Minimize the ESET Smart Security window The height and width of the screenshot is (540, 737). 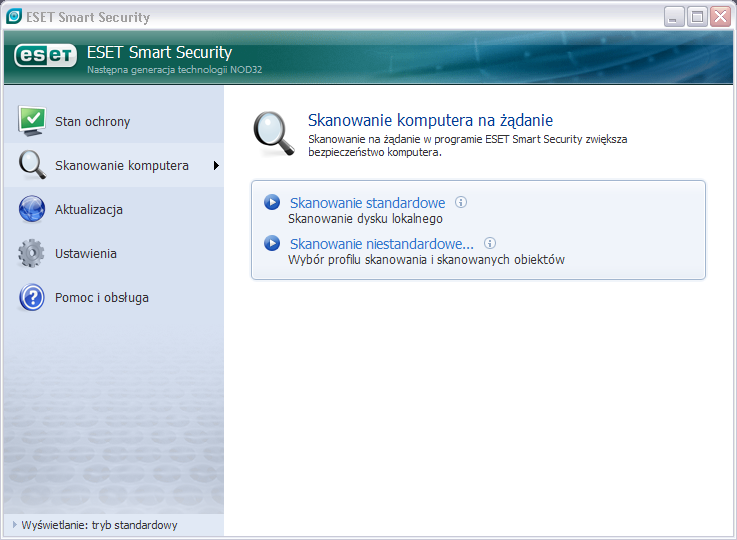coord(674,17)
